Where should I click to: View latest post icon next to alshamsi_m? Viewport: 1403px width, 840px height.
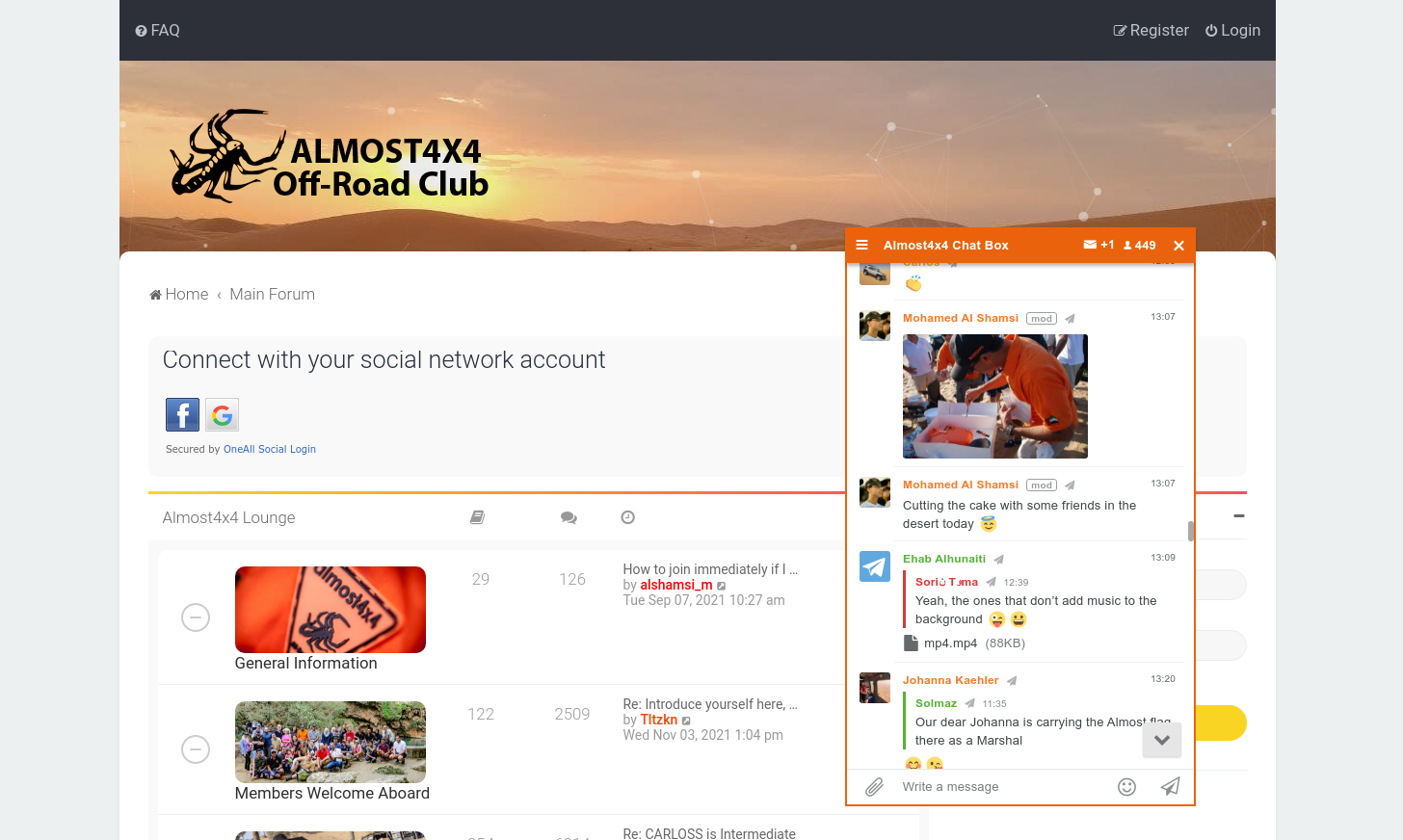click(722, 586)
